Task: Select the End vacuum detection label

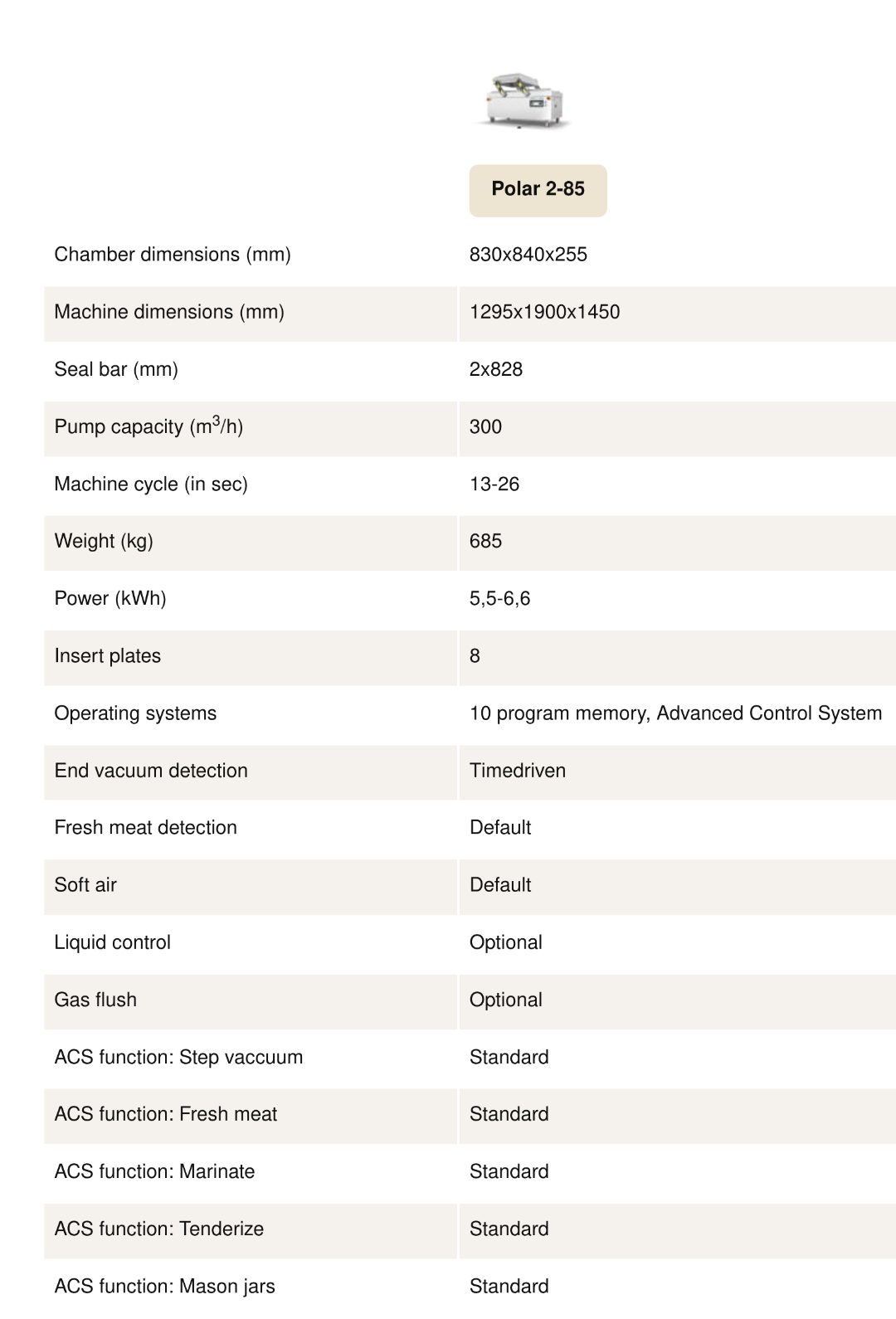Action: coord(151,771)
